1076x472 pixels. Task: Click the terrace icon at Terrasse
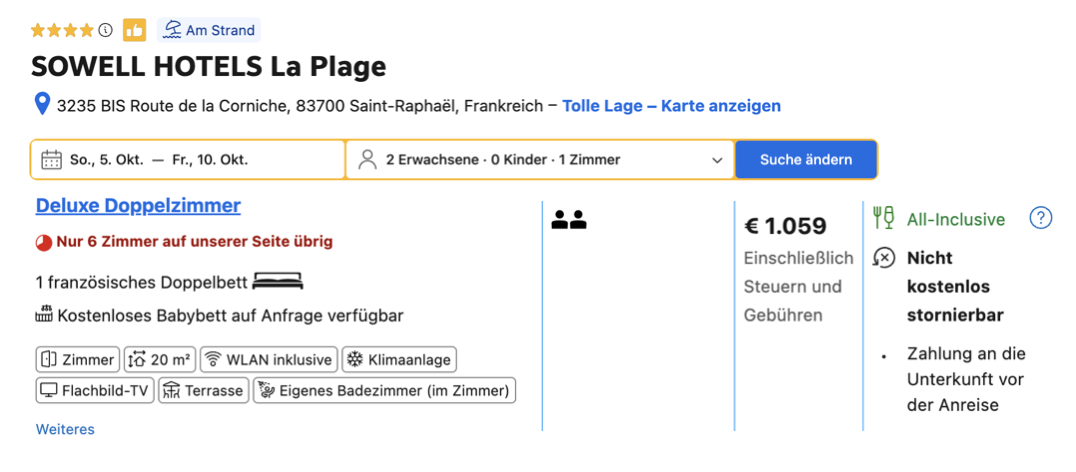pyautogui.click(x=171, y=390)
